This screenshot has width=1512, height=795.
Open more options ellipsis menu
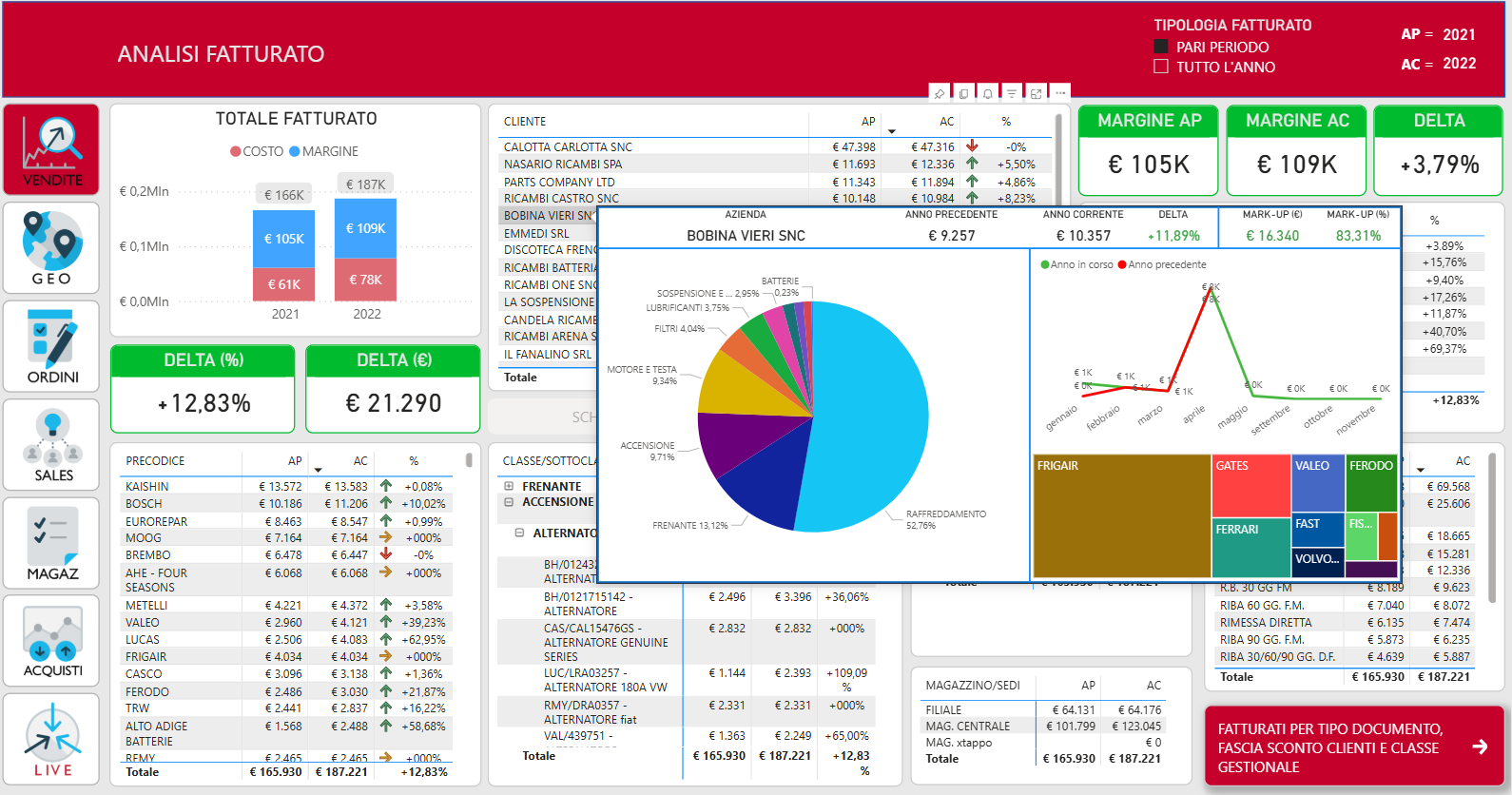[x=1059, y=93]
